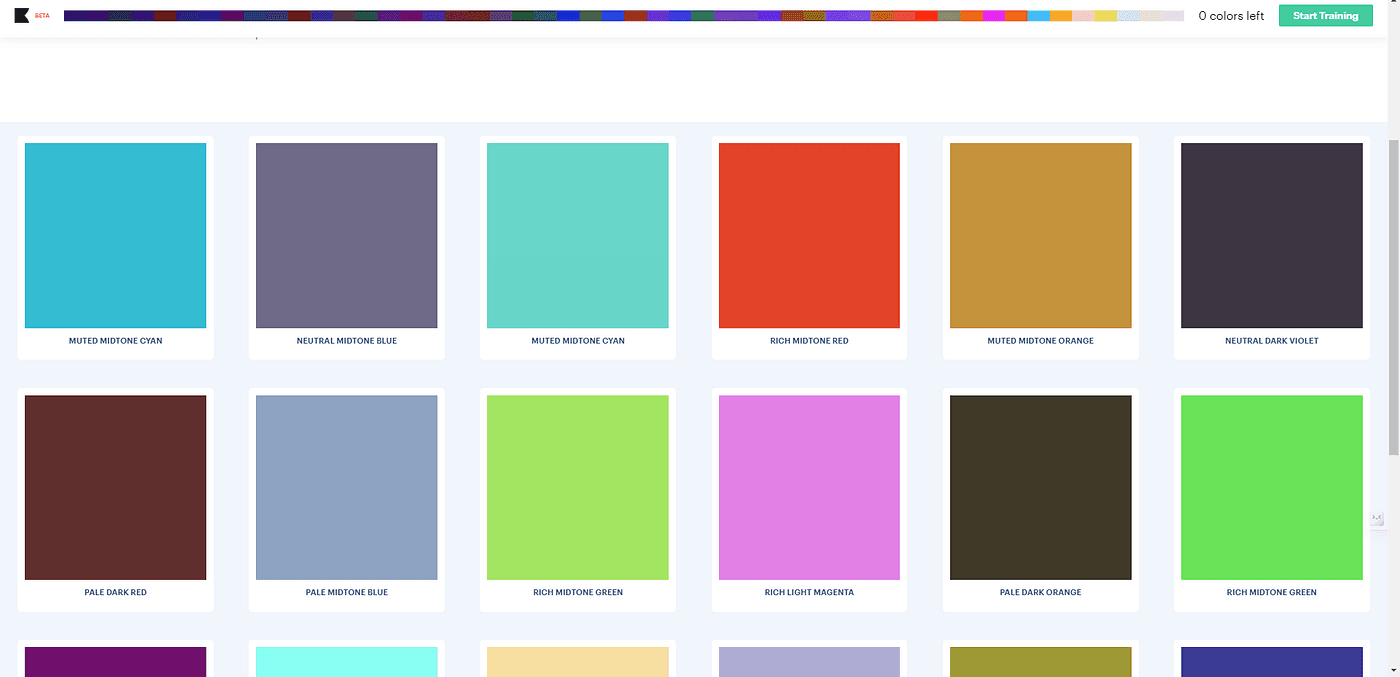Click the cyan swatch in the top color strip
Screen dimensions: 1400x677
pos(1039,14)
